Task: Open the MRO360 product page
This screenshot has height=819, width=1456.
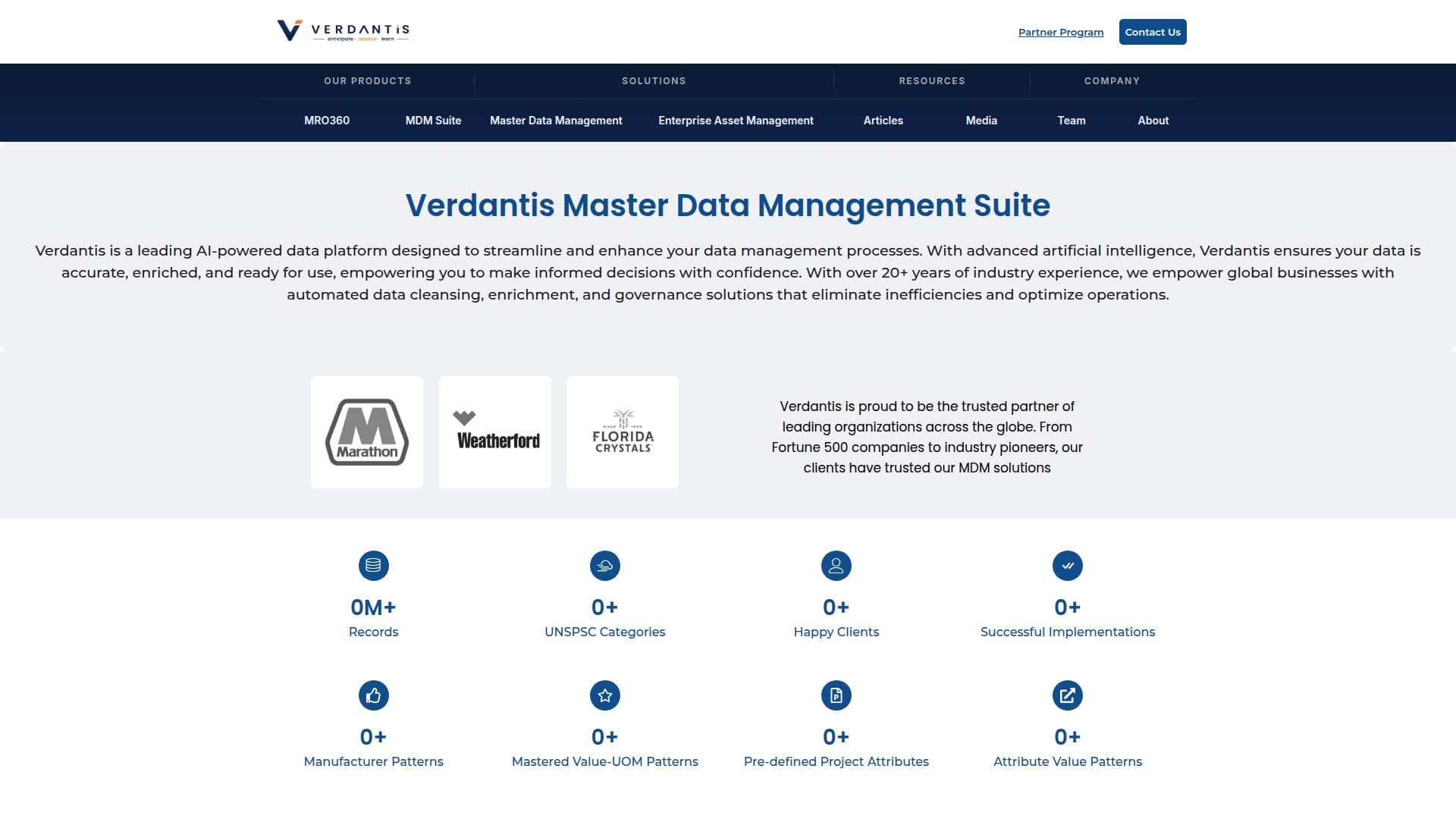Action: [327, 121]
